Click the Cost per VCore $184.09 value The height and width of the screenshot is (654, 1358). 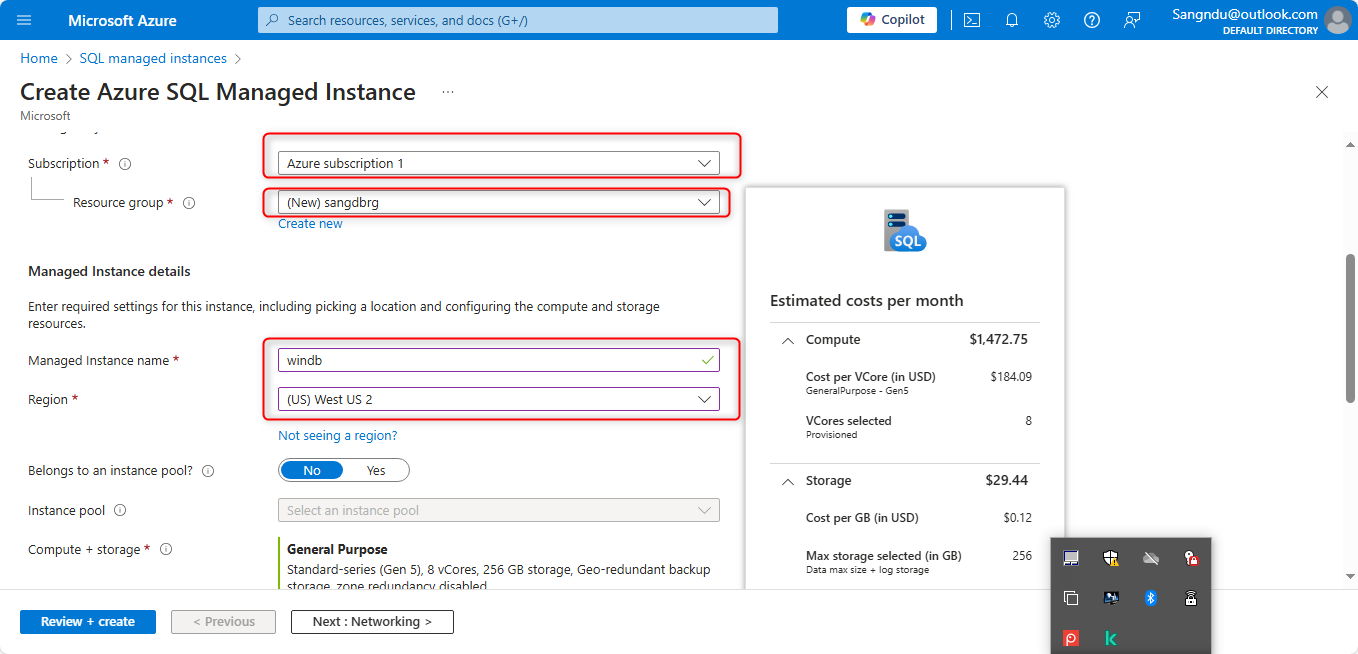pos(1010,377)
